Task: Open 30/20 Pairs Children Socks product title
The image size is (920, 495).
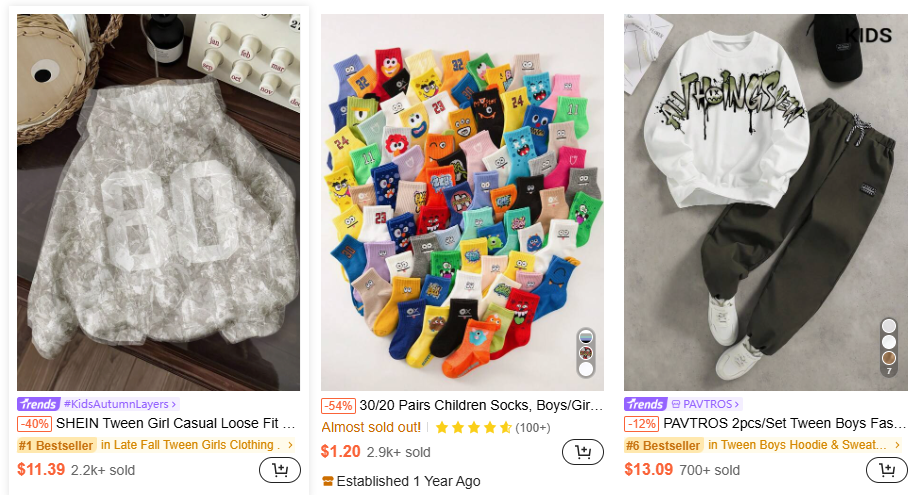Action: (x=481, y=406)
